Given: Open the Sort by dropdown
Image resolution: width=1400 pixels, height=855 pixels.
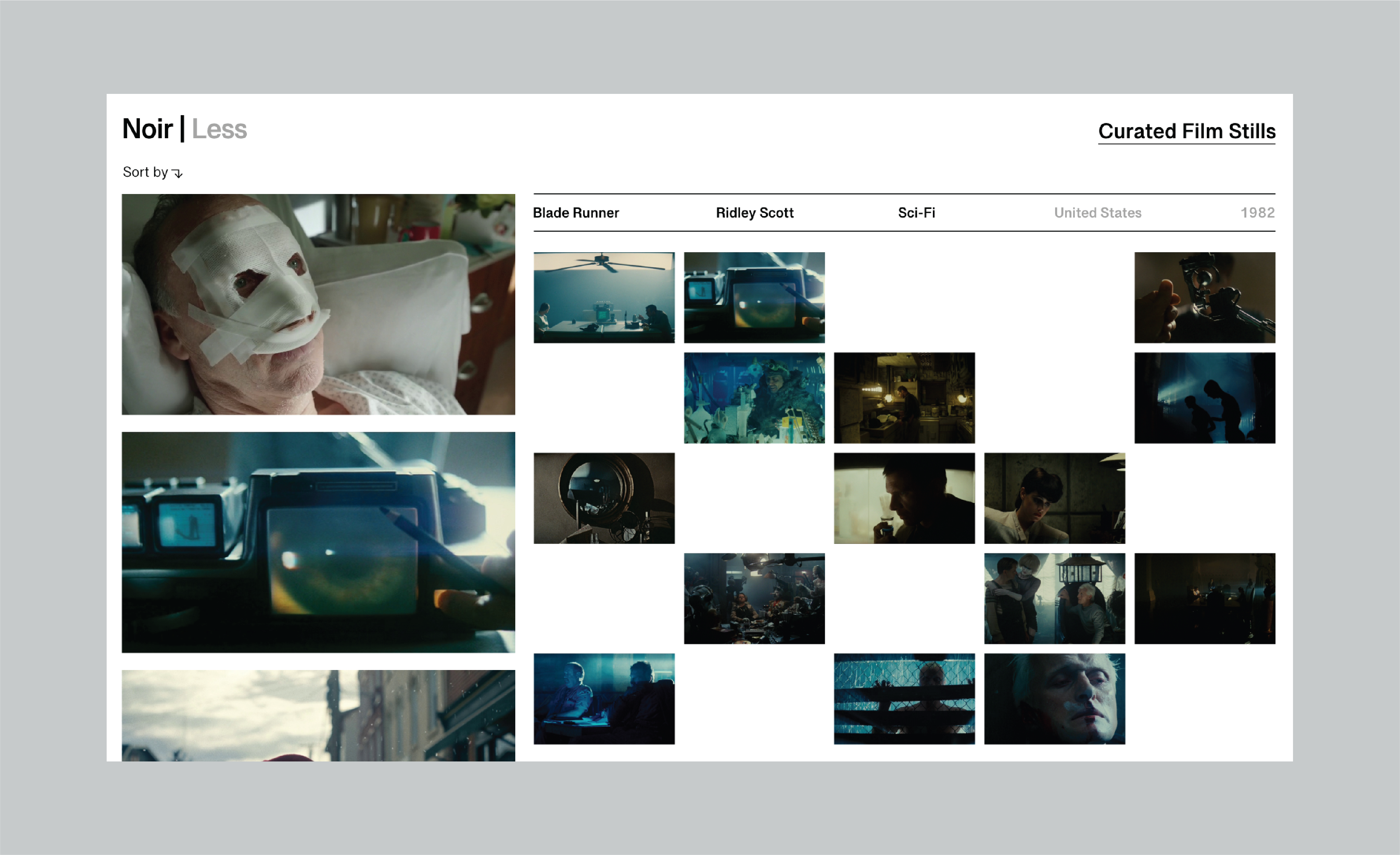Looking at the screenshot, I should coord(152,172).
